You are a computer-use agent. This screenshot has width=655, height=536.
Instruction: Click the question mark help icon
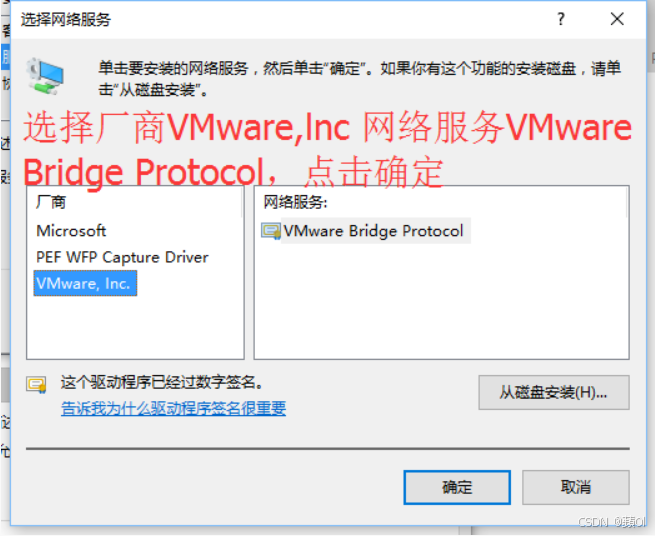coord(561,19)
